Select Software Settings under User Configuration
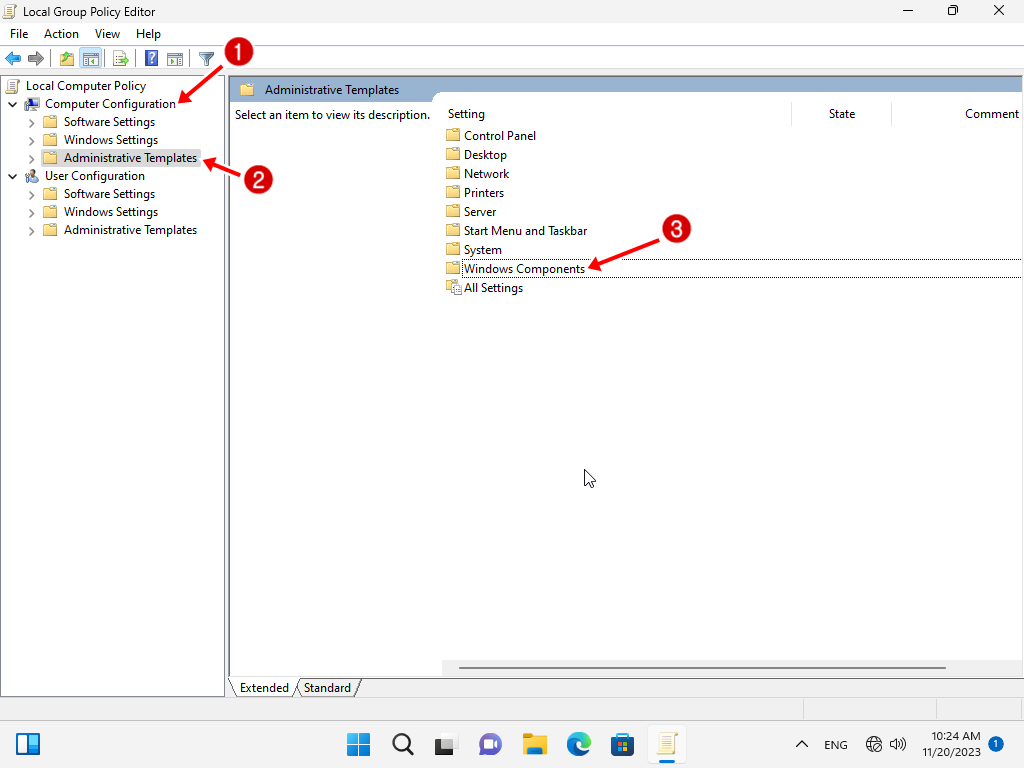This screenshot has height=768, width=1024. pos(109,194)
